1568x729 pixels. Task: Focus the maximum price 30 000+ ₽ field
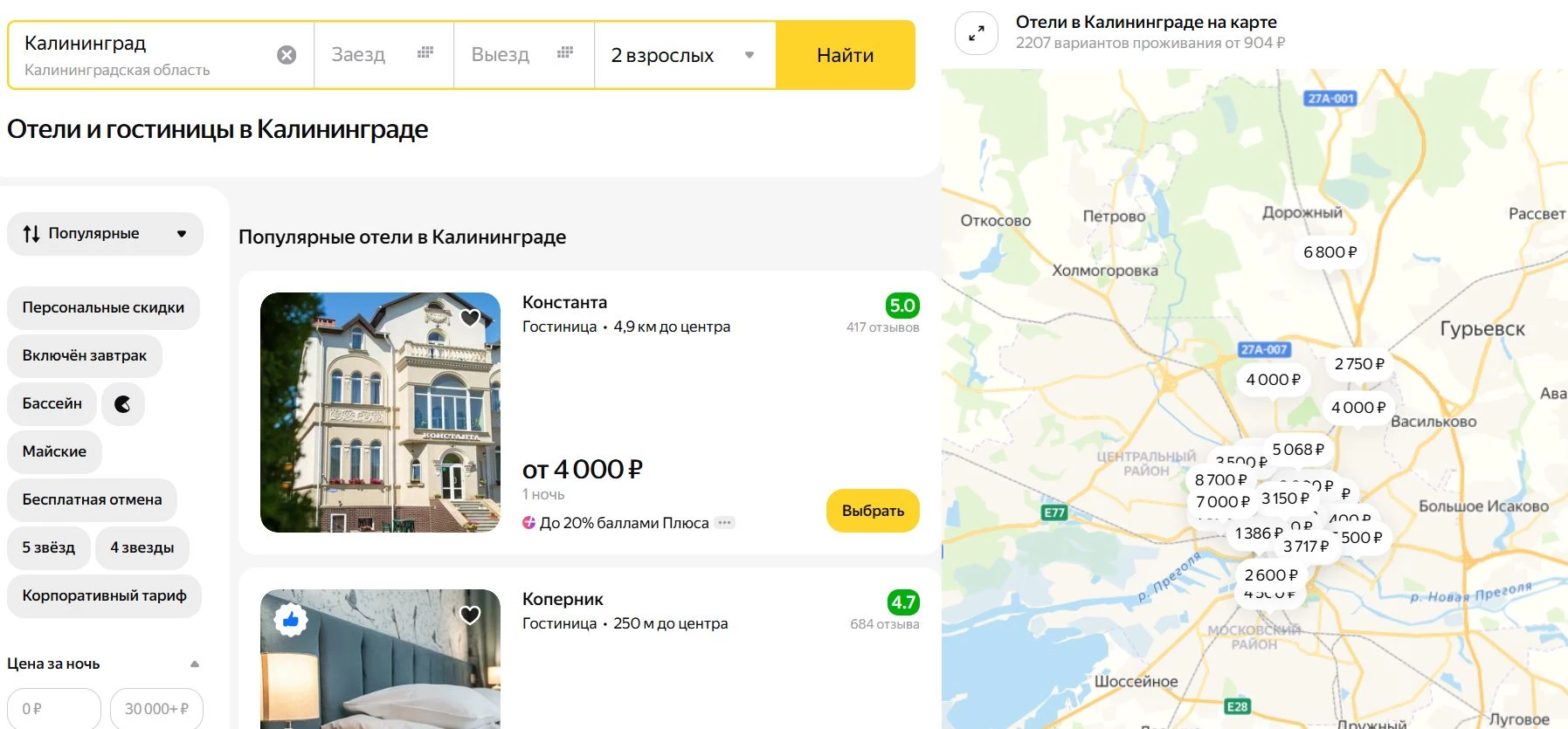pyautogui.click(x=156, y=709)
